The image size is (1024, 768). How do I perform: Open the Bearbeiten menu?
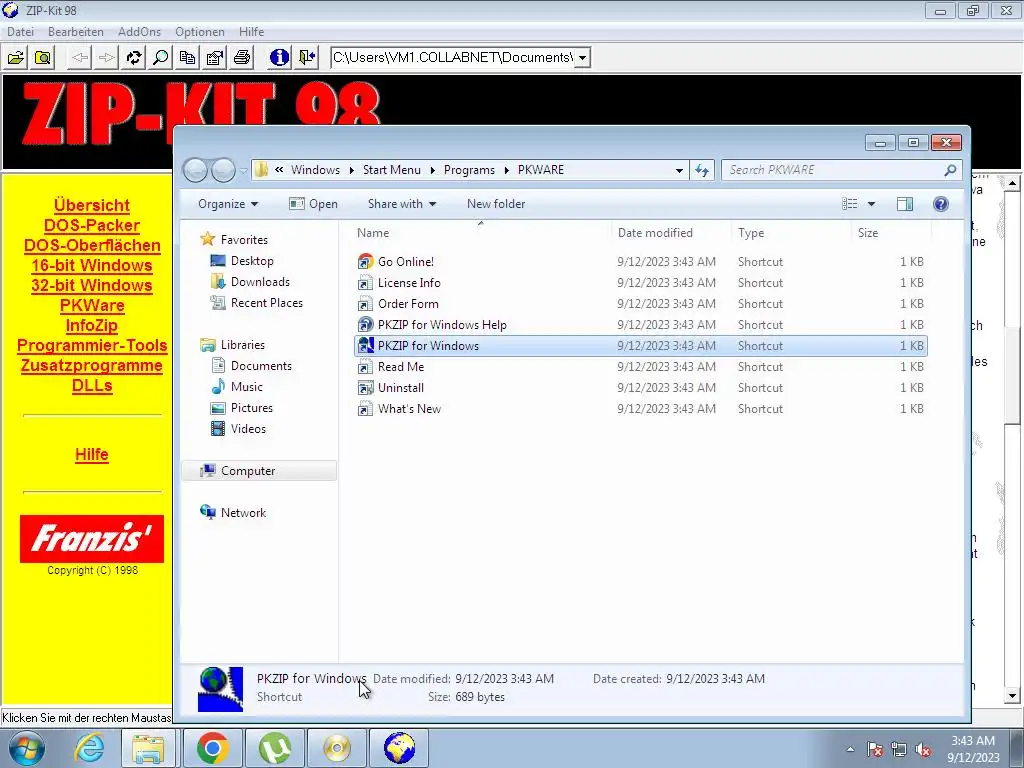(76, 31)
